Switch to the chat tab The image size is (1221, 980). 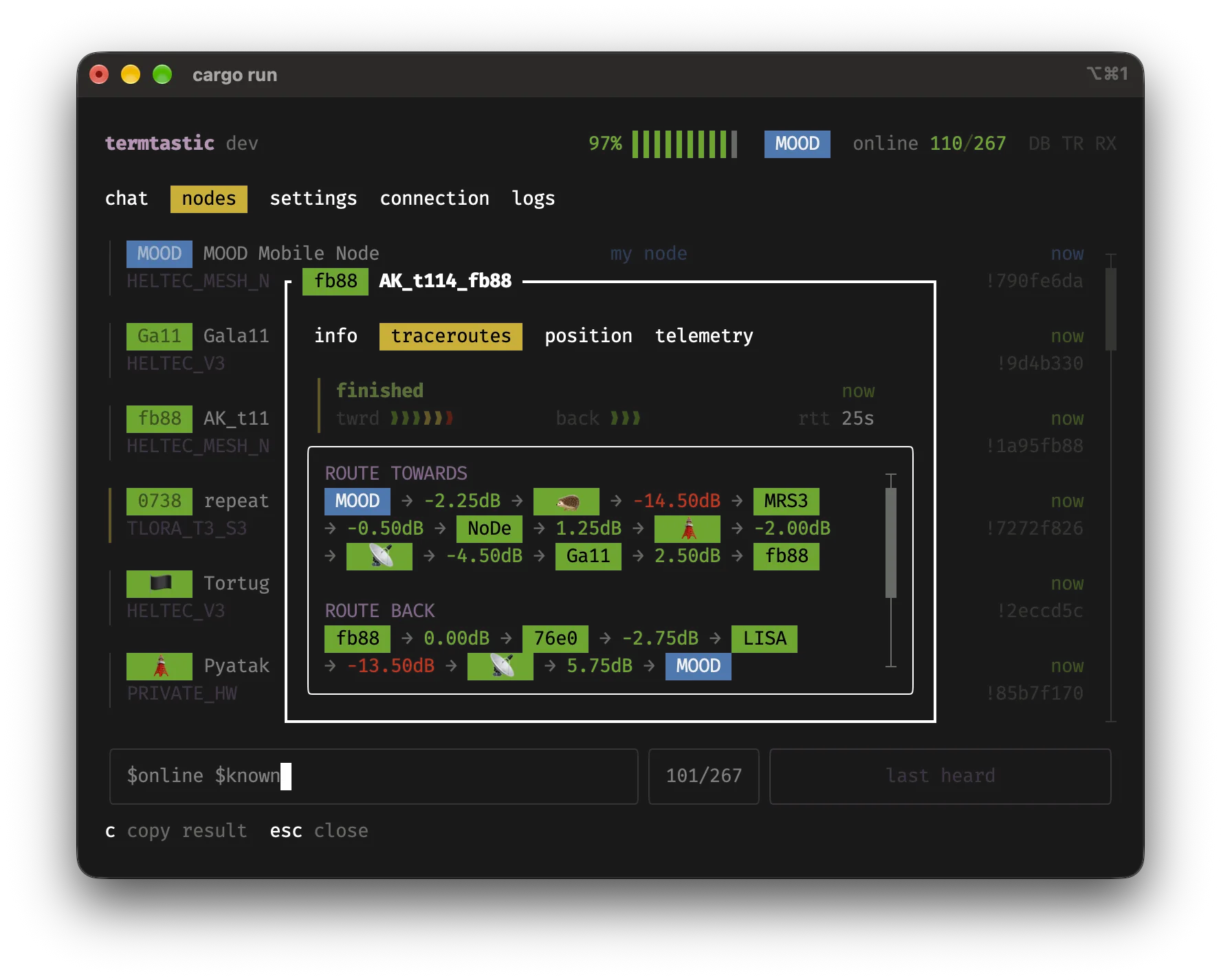126,199
